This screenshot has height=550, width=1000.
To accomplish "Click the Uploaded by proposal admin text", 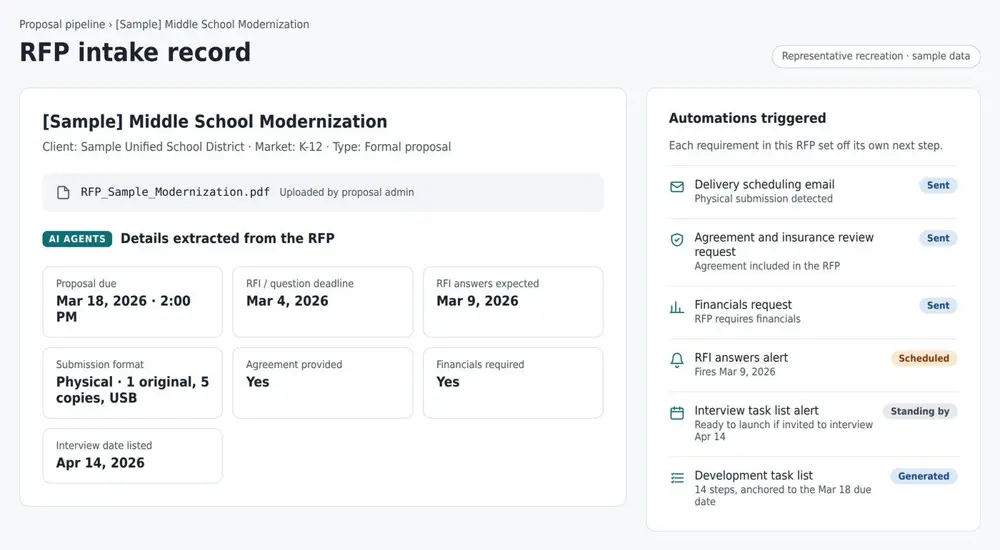I will pos(346,193).
